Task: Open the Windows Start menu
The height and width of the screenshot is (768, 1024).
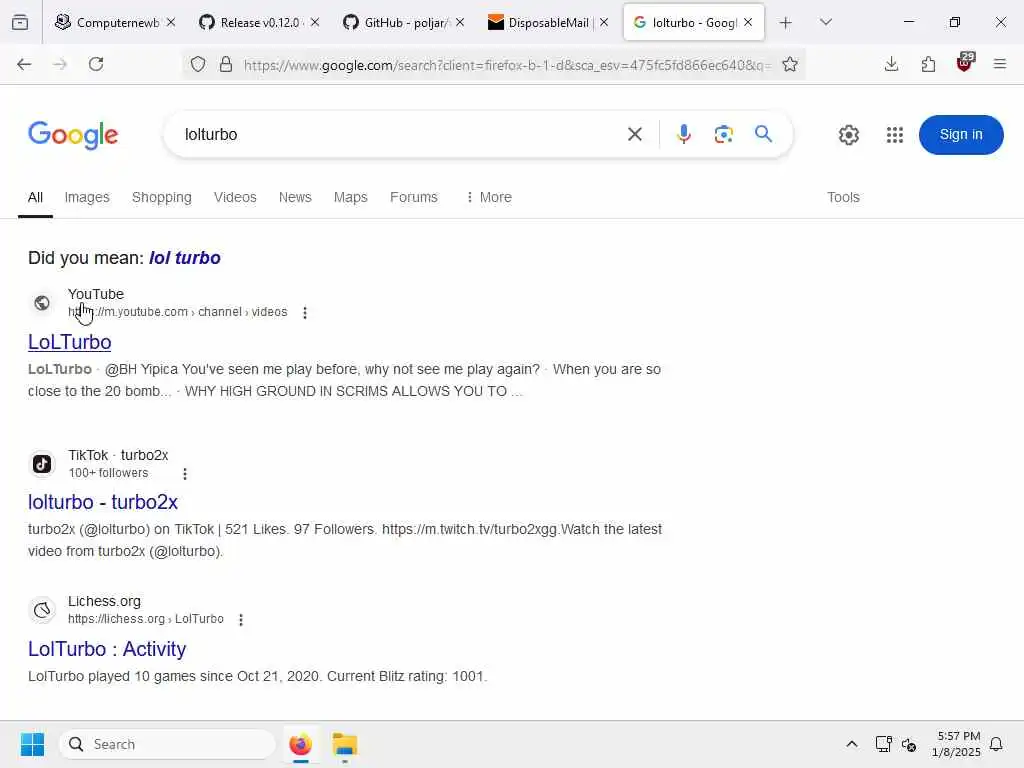Action: pyautogui.click(x=32, y=744)
